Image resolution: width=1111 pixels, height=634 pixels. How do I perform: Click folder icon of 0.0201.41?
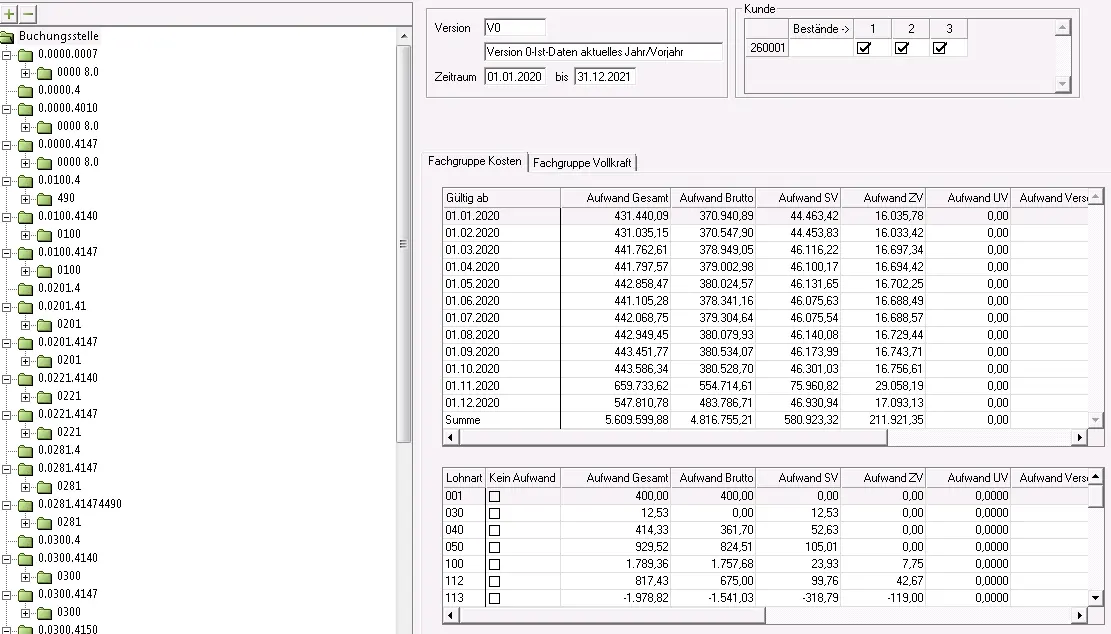pyautogui.click(x=26, y=306)
